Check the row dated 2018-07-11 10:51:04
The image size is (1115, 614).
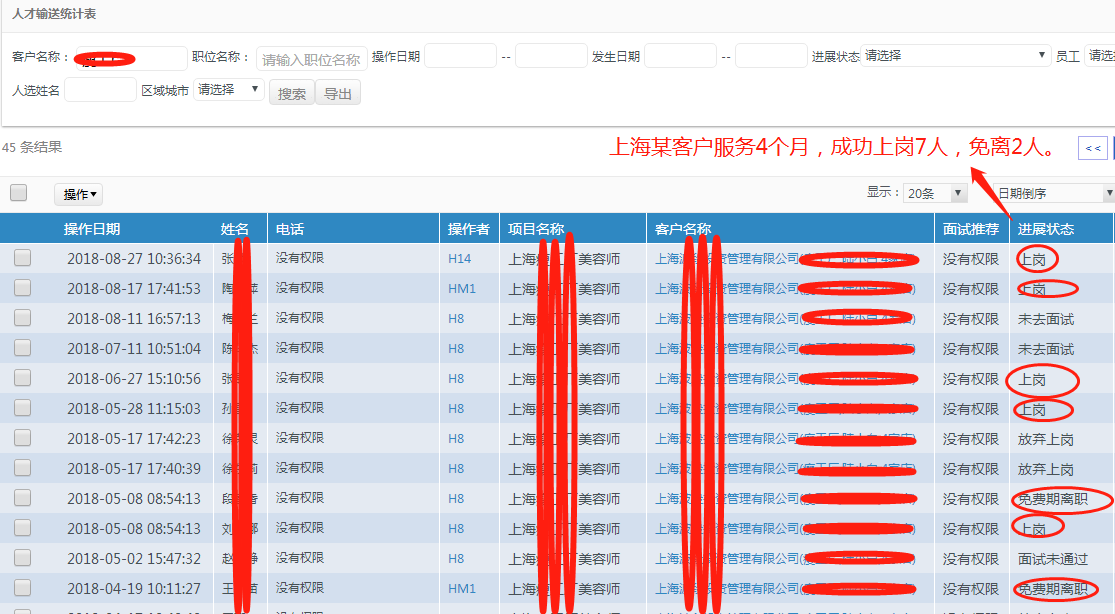pyautogui.click(x=23, y=347)
